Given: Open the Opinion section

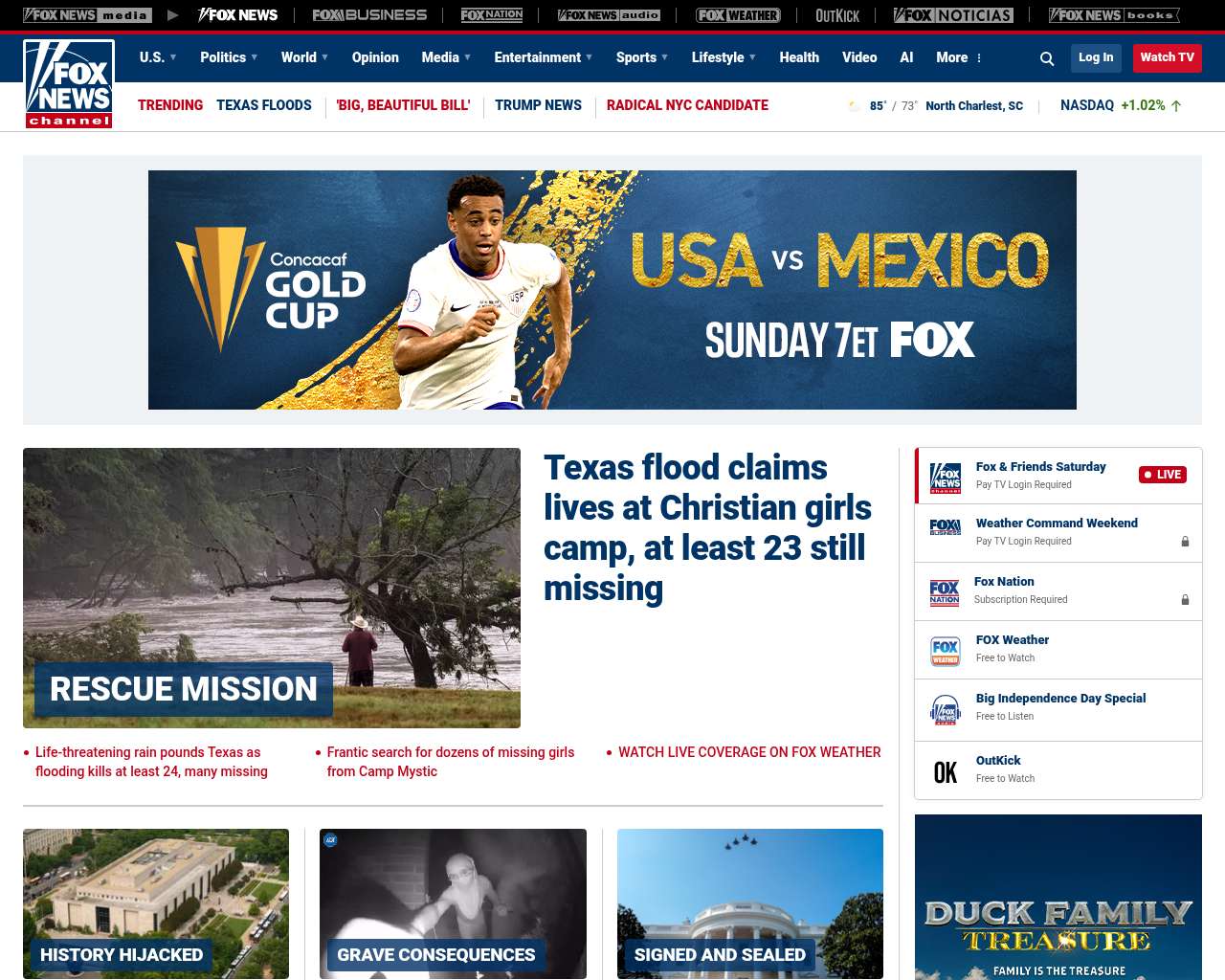Looking at the screenshot, I should point(375,57).
